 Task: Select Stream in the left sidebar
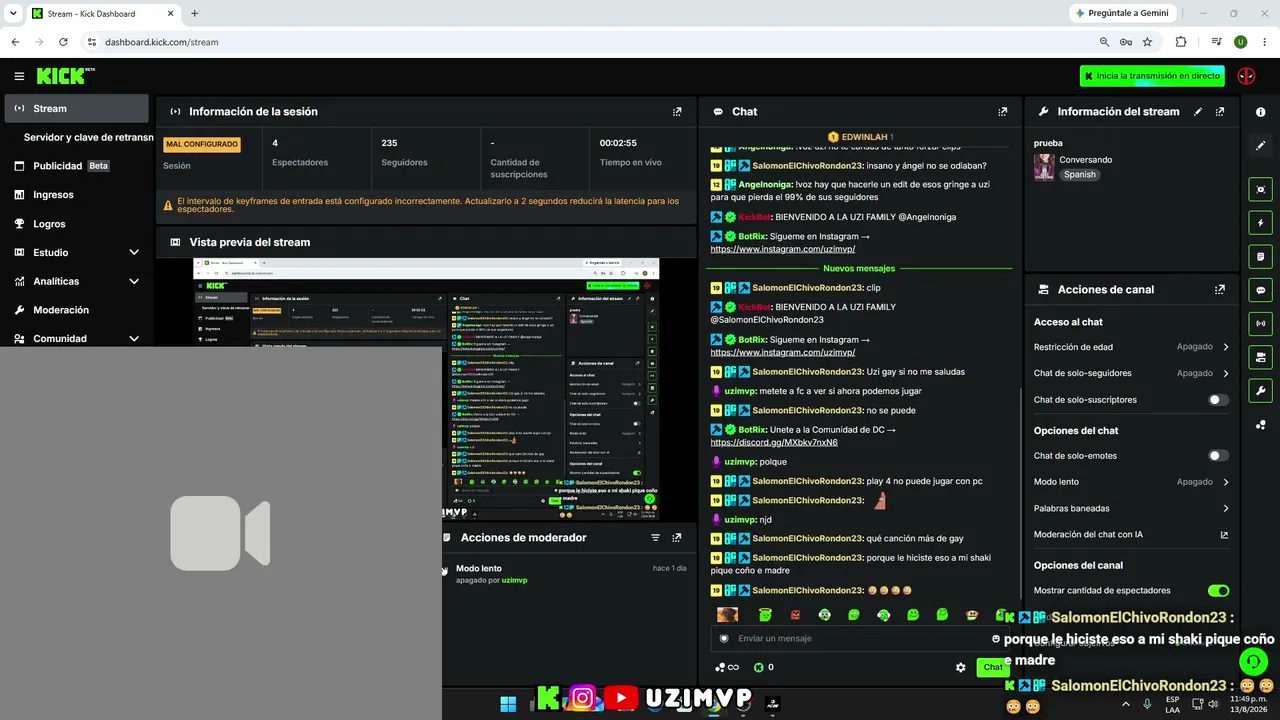tap(76, 109)
